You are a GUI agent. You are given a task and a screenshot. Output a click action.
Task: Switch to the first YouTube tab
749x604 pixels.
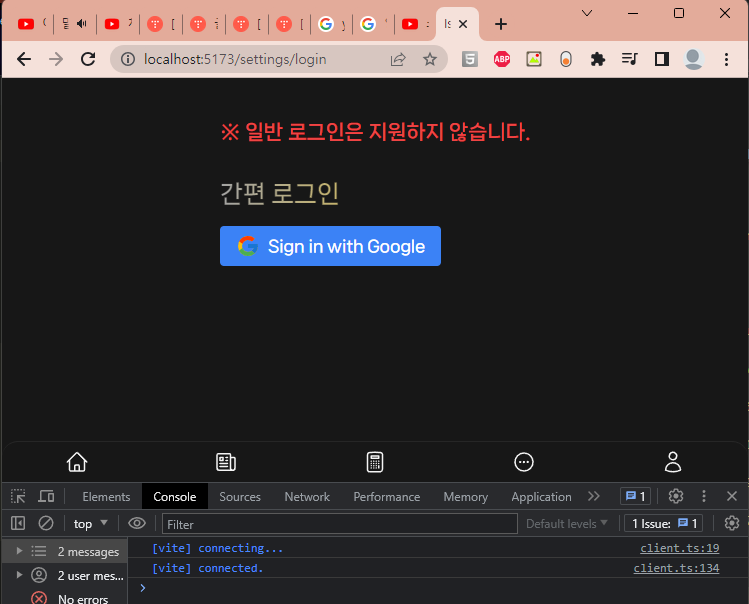[32, 24]
